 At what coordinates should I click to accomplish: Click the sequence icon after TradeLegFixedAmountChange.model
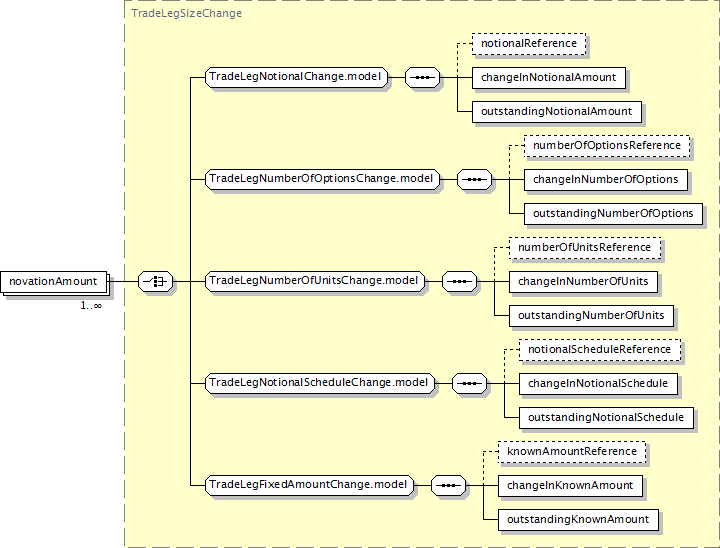click(x=449, y=486)
